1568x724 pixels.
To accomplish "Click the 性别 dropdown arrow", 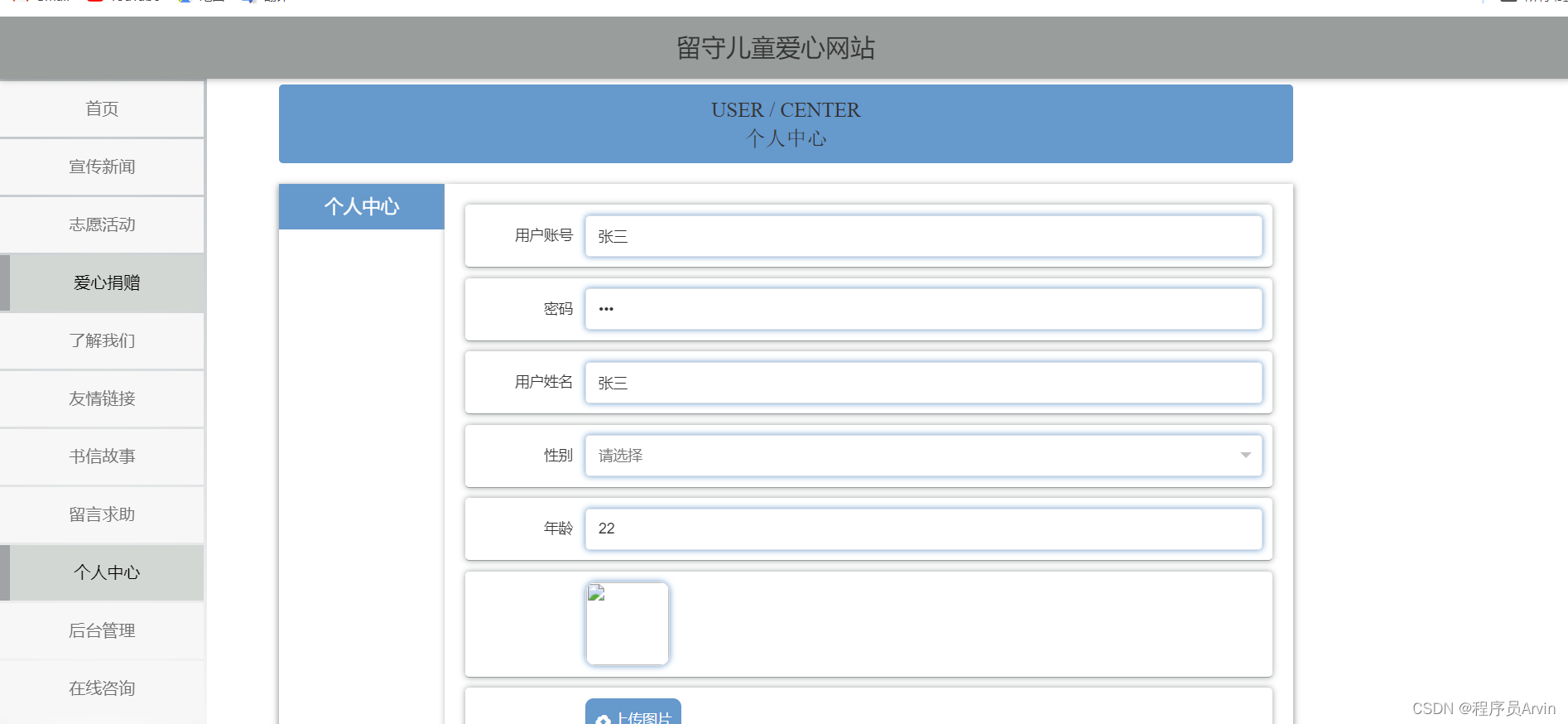I will [1245, 456].
